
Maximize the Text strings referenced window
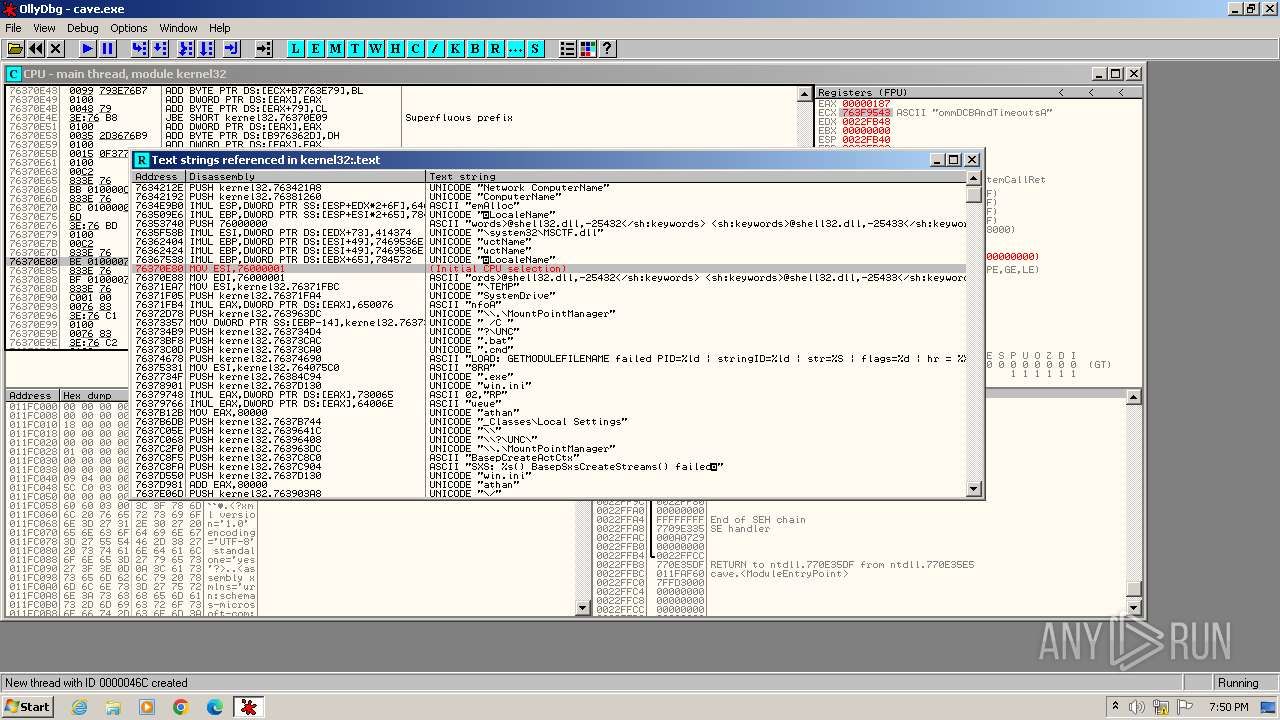[953, 160]
